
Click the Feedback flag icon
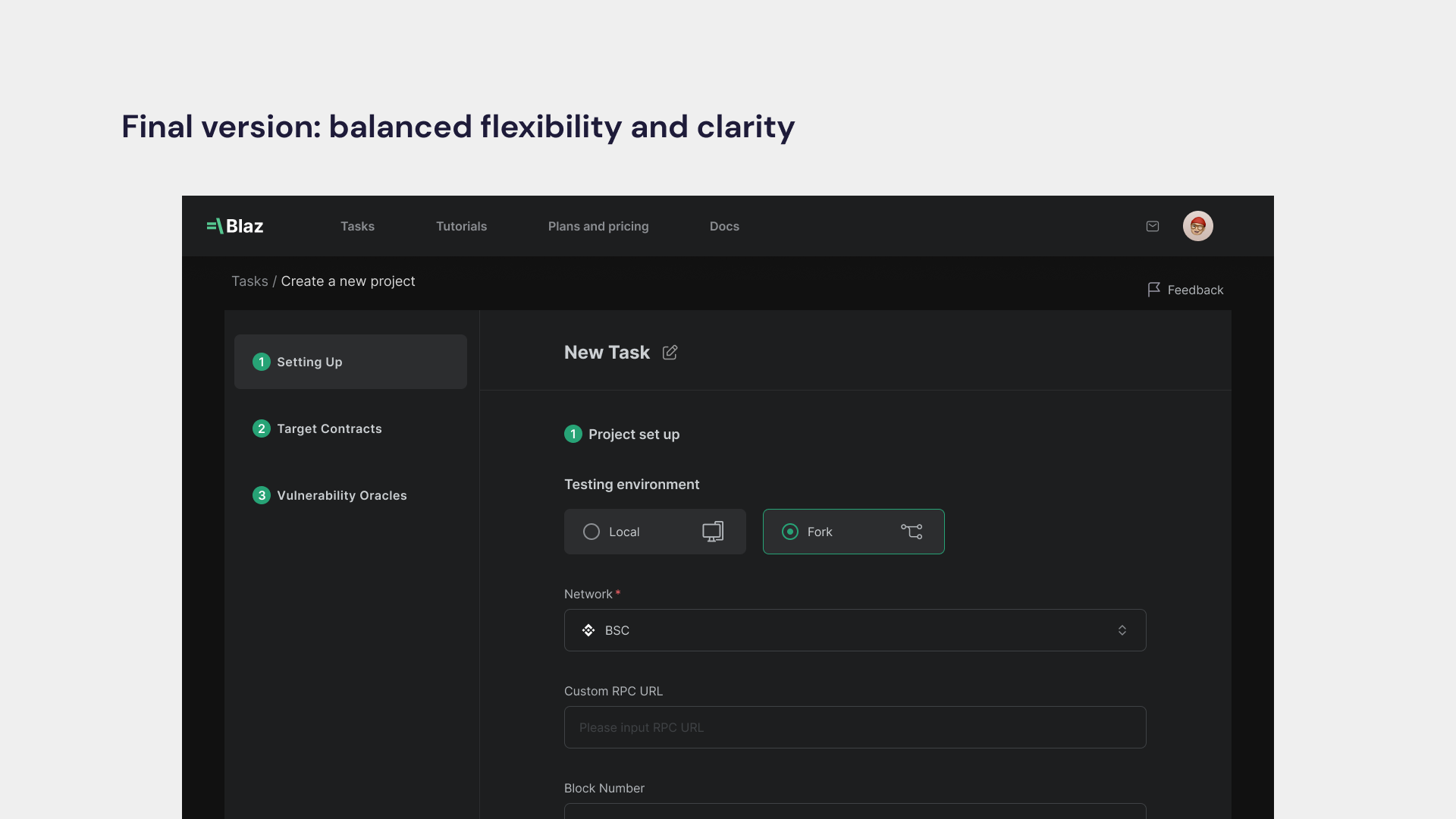click(1153, 290)
